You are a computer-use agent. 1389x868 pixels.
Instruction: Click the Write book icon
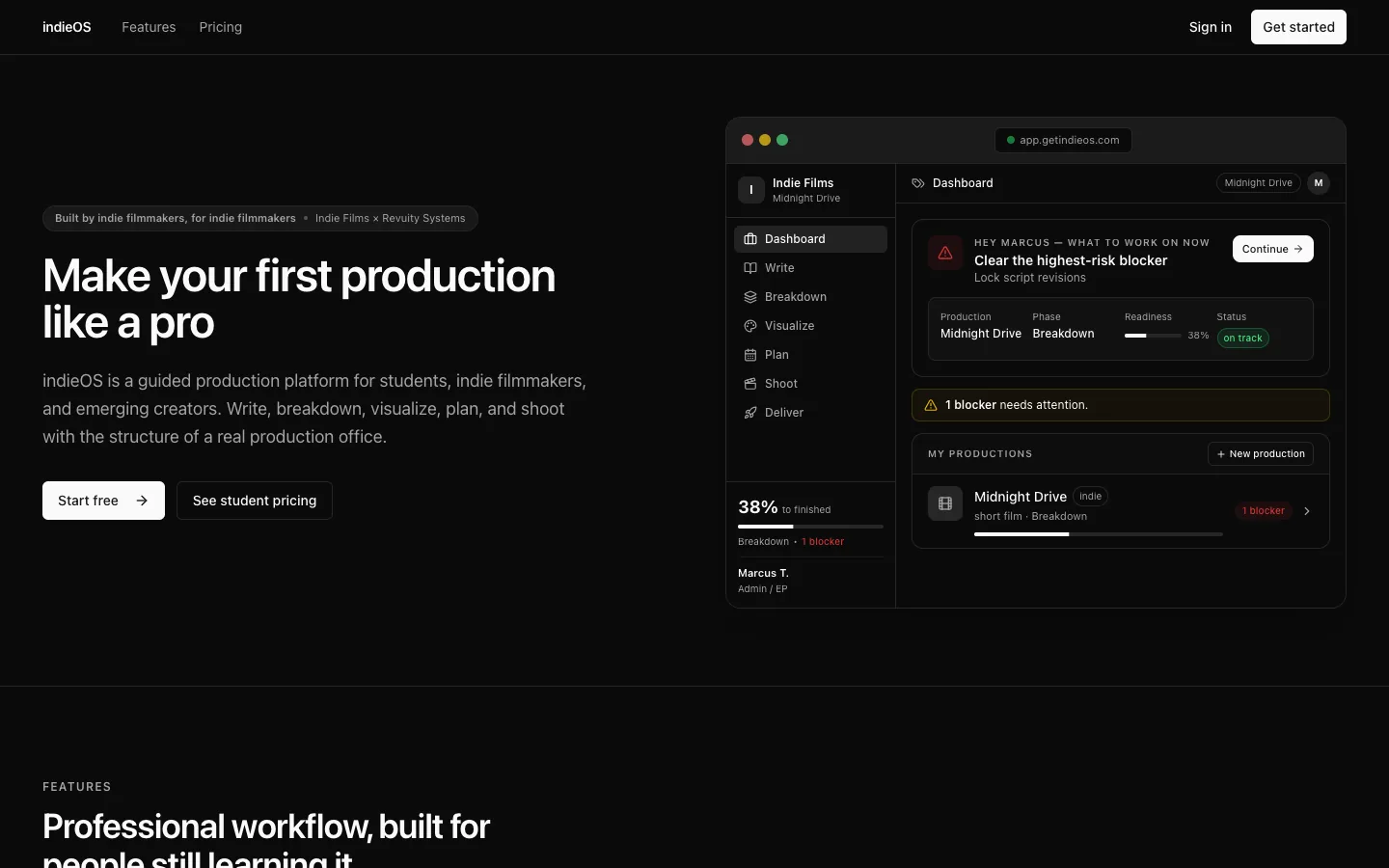750,268
